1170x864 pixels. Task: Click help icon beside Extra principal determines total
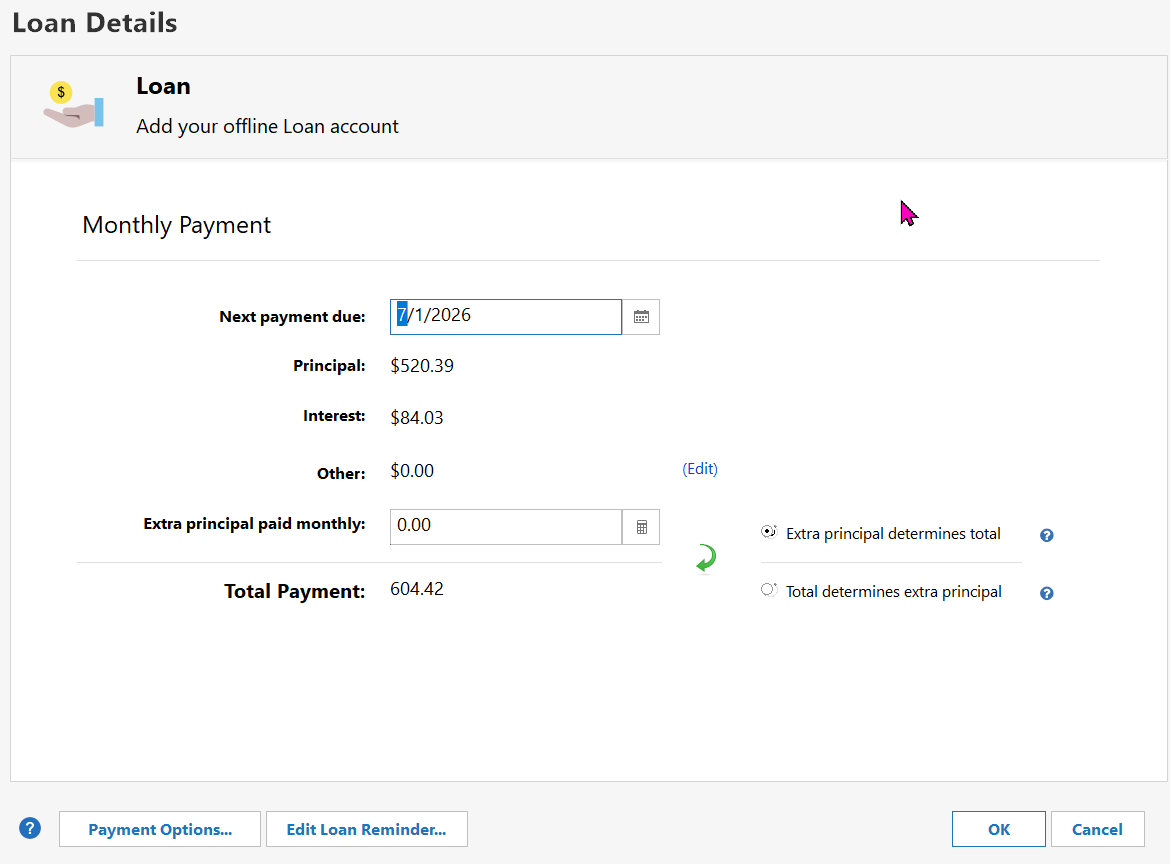(1046, 535)
